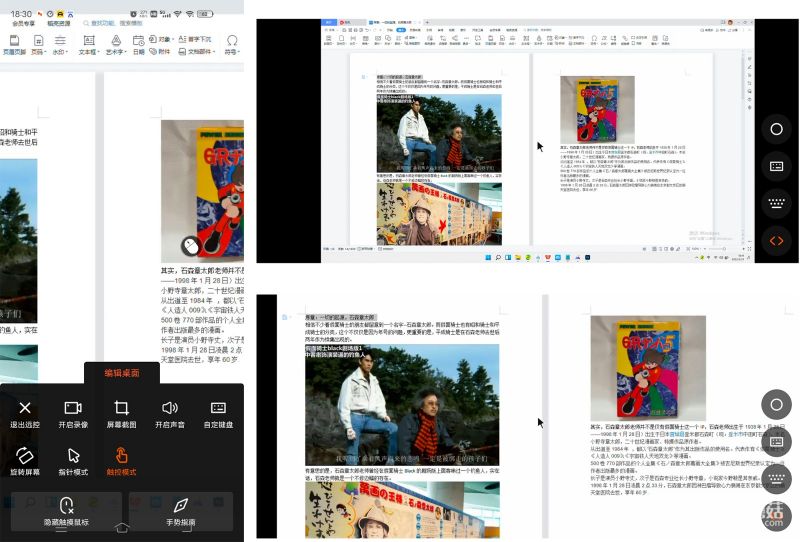This screenshot has height=542, width=800.
Task: Toggle 开启声音 remote sound on
Action: coord(170,414)
